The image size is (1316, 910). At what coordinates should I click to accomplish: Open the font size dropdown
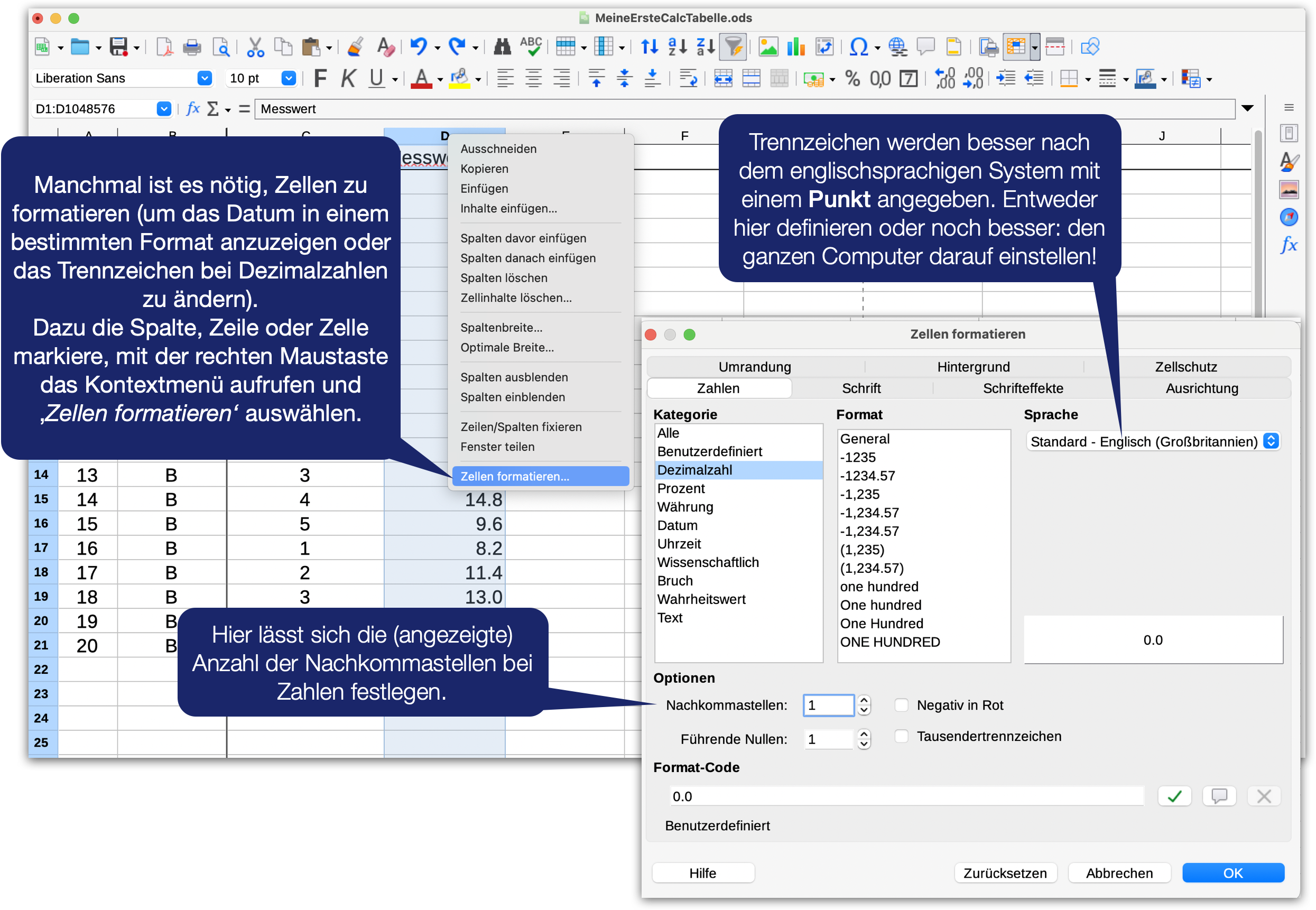click(x=289, y=78)
